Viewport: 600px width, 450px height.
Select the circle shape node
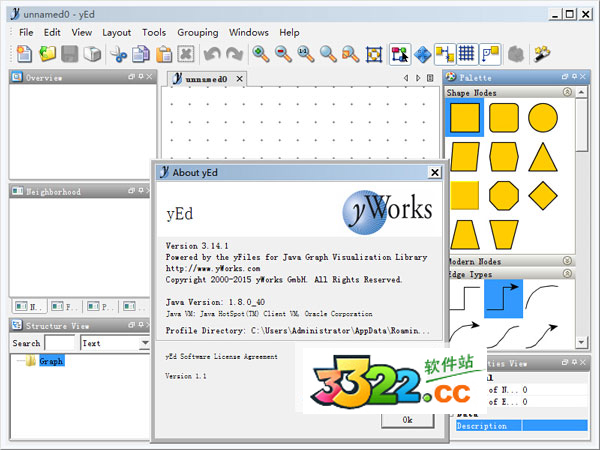(x=543, y=117)
